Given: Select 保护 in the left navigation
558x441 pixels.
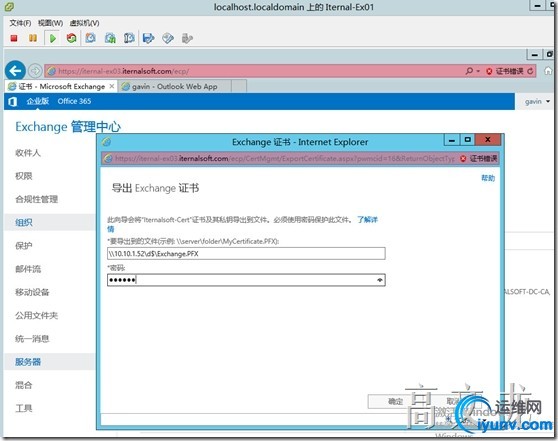Looking at the screenshot, I should (23, 246).
